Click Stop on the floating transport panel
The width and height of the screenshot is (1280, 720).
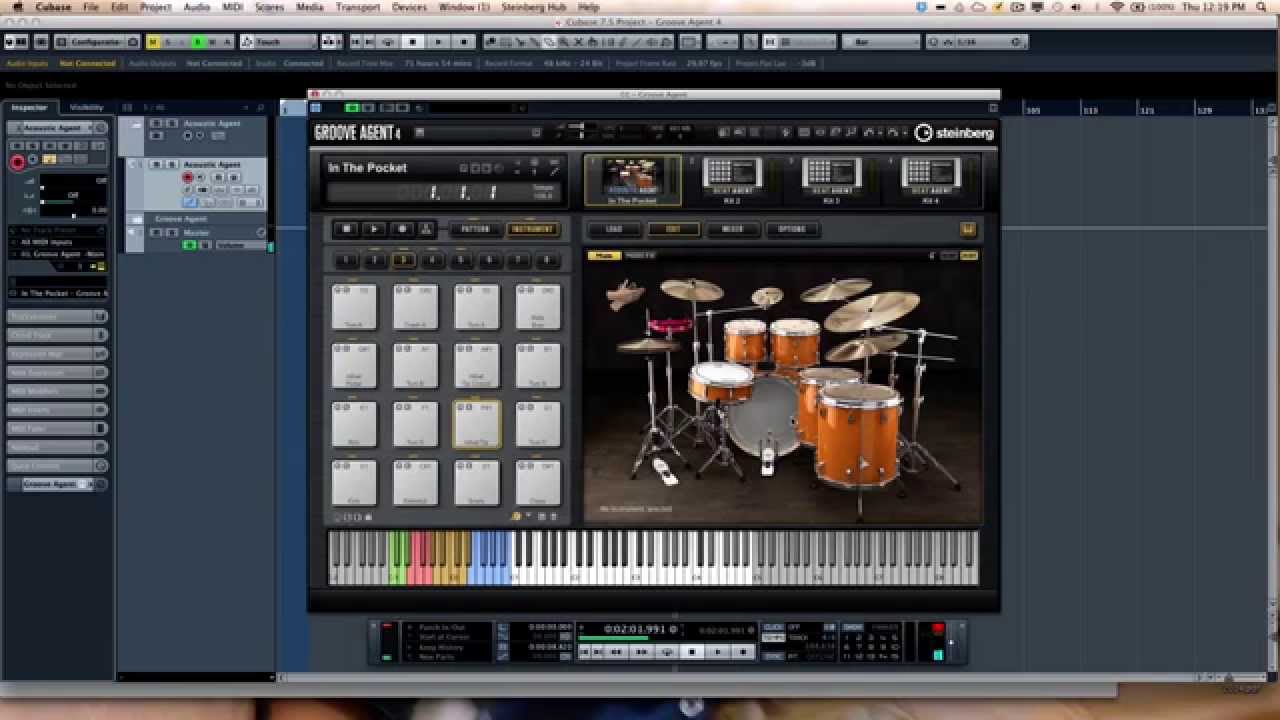click(692, 651)
